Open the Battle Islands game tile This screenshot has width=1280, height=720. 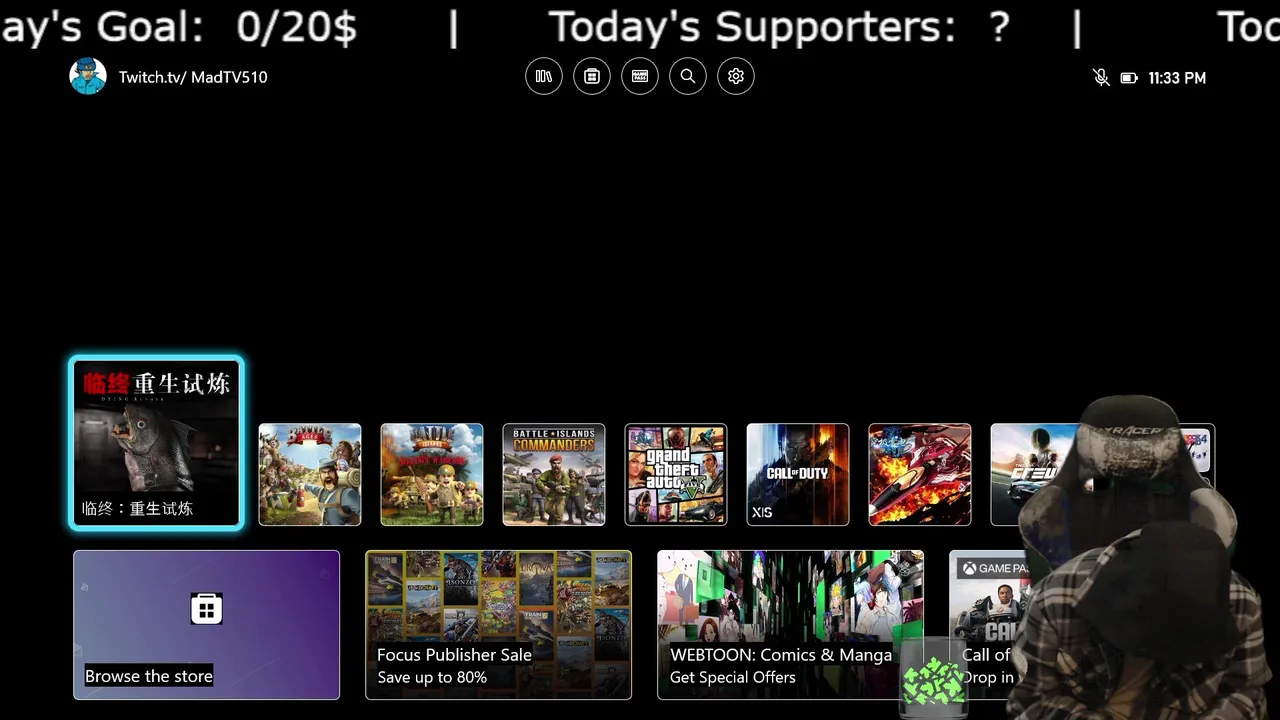click(432, 475)
